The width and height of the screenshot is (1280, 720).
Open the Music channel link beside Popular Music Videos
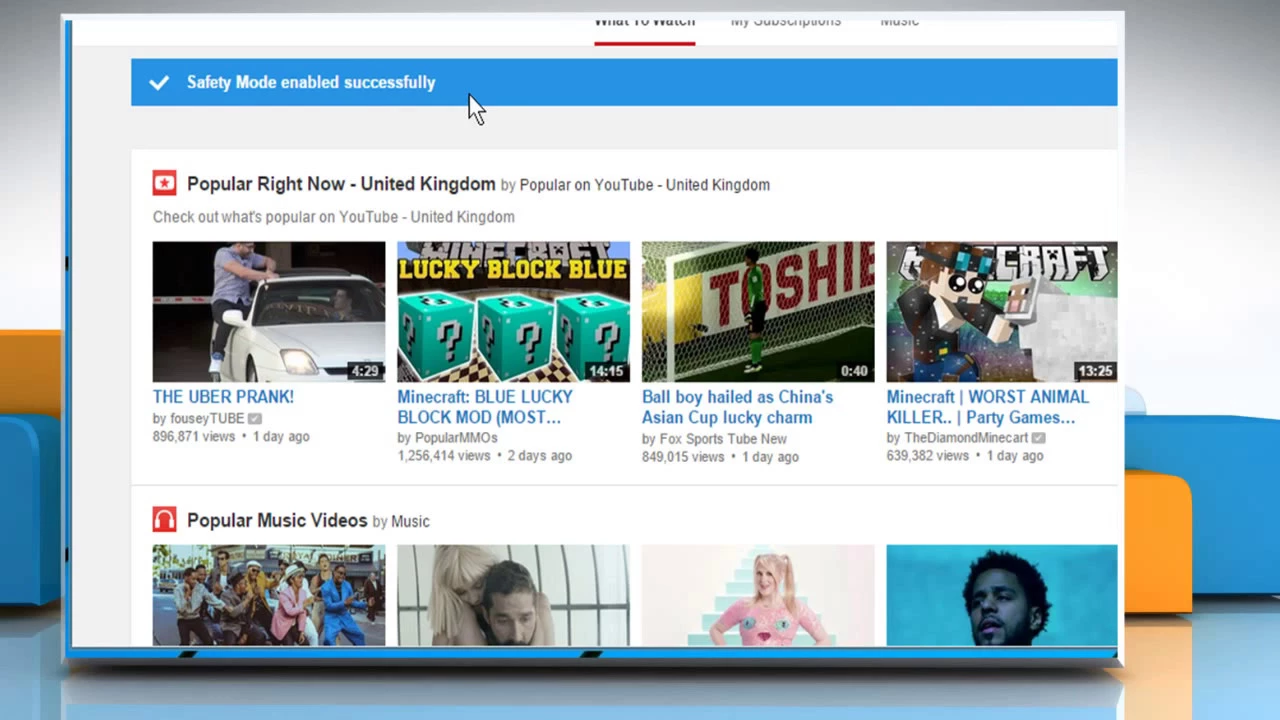410,521
